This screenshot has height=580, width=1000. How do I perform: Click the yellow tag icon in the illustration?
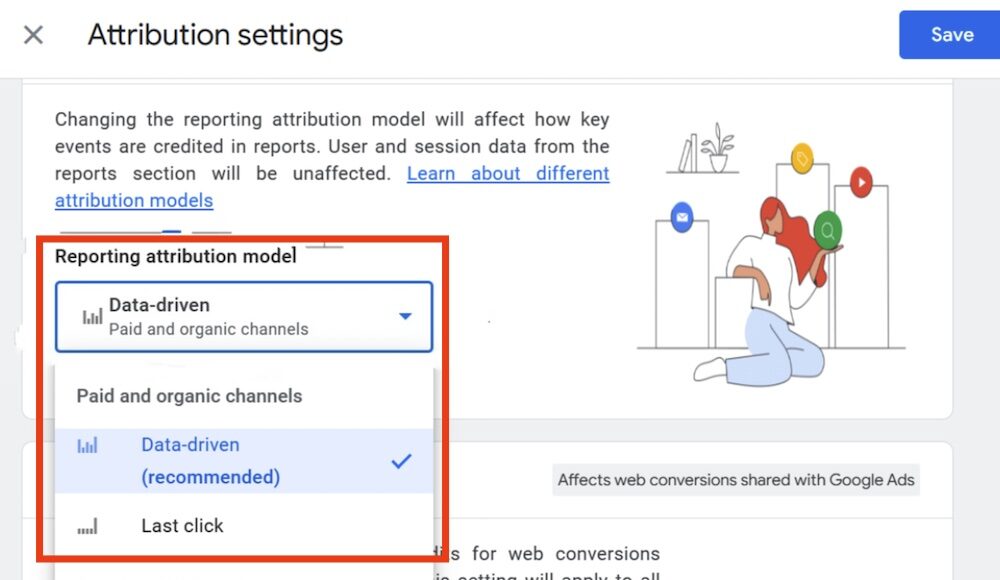(801, 159)
